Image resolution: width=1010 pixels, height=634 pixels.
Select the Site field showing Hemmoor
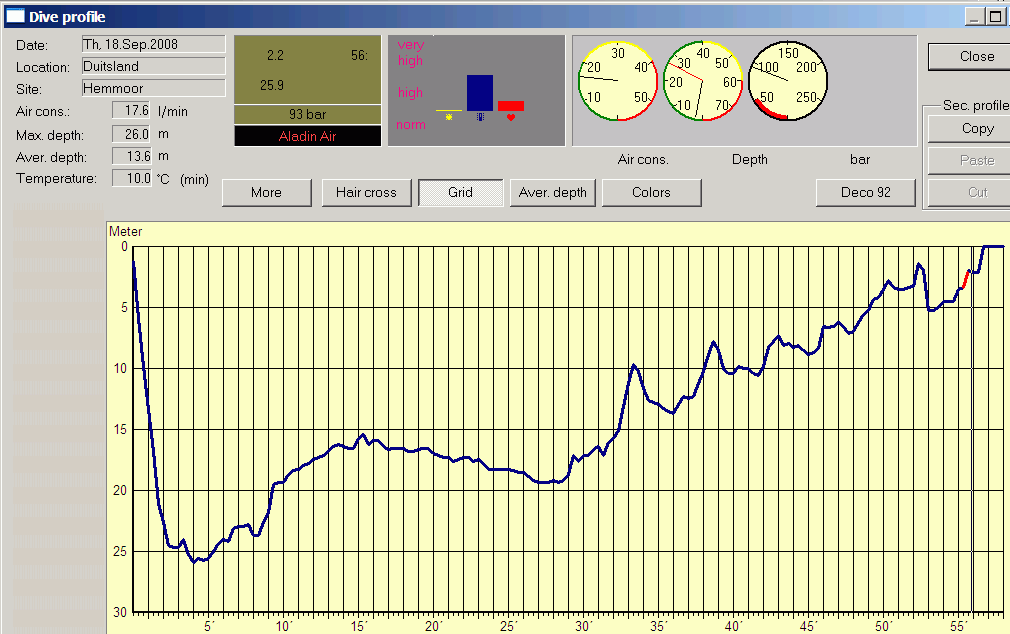pyautogui.click(x=154, y=88)
